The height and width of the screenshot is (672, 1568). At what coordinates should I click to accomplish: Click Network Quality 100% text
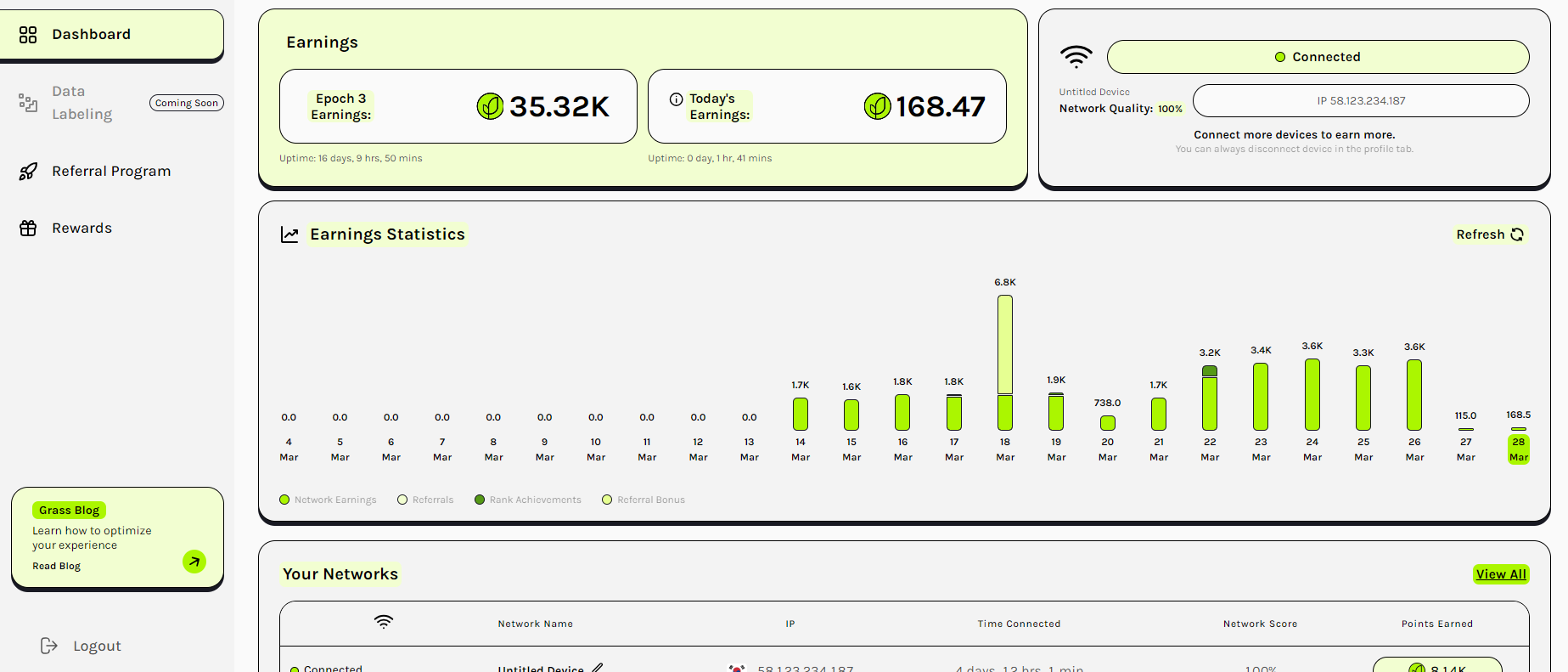coord(1121,109)
